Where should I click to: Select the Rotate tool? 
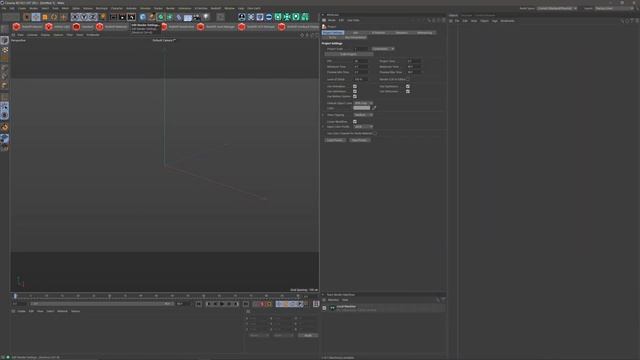[54, 17]
